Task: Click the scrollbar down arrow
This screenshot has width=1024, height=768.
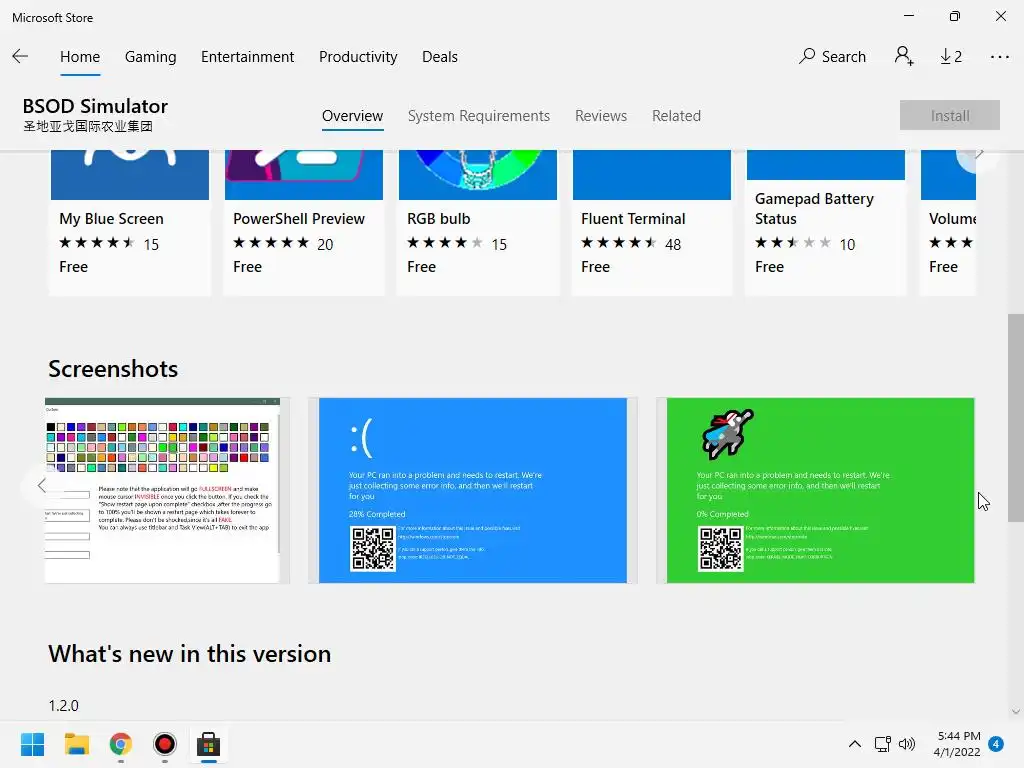Action: coord(1016,712)
